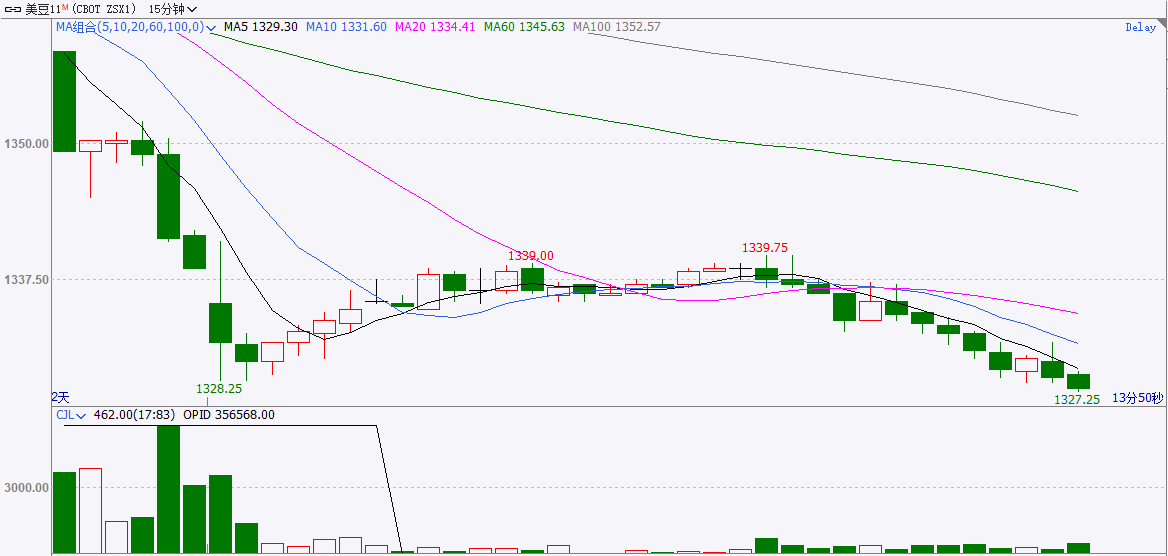Click the 1339.00 red price marker
This screenshot has height=556, width=1168.
tap(530, 256)
